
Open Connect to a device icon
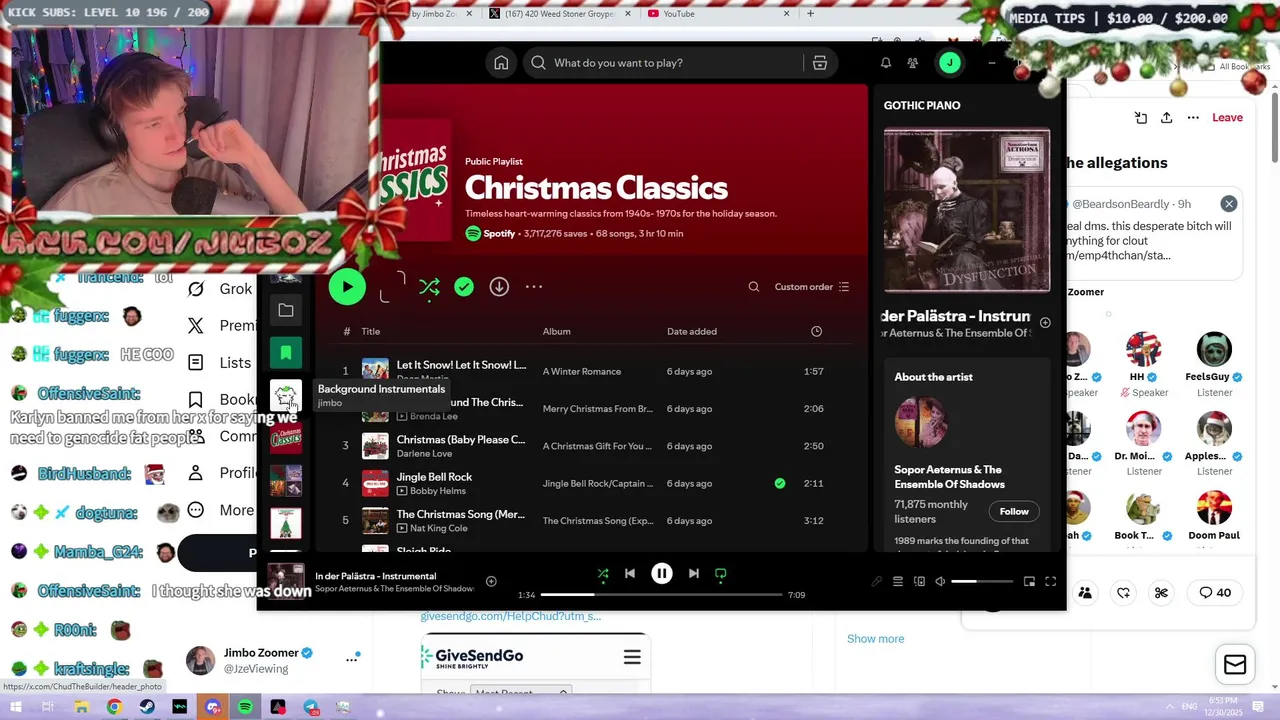tap(919, 581)
